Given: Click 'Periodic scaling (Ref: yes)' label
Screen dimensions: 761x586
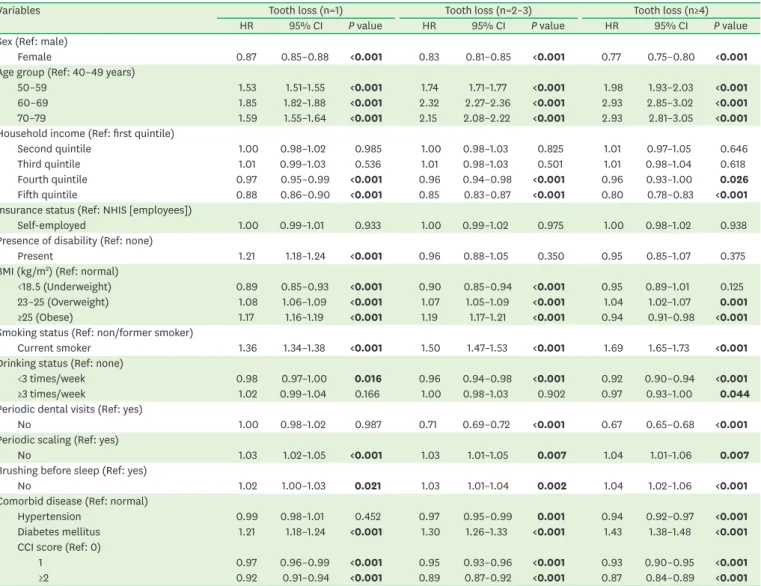Looking at the screenshot, I should pyautogui.click(x=59, y=440).
